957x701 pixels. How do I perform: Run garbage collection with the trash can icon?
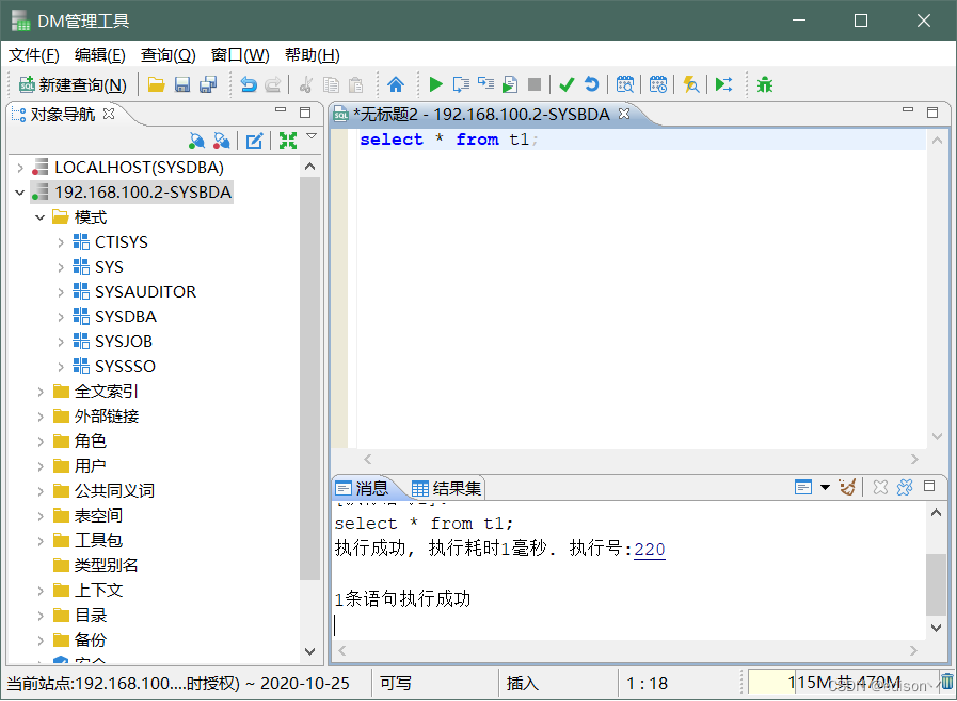point(947,681)
